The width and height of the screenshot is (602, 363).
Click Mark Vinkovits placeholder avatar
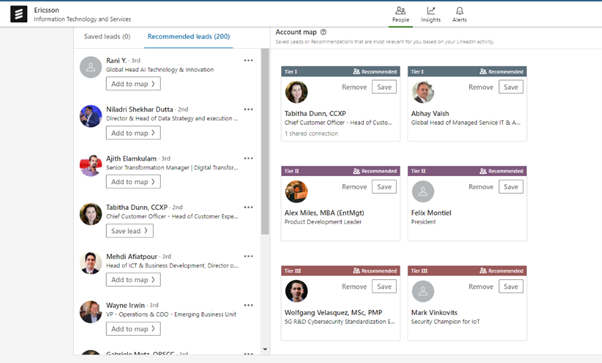pos(423,291)
